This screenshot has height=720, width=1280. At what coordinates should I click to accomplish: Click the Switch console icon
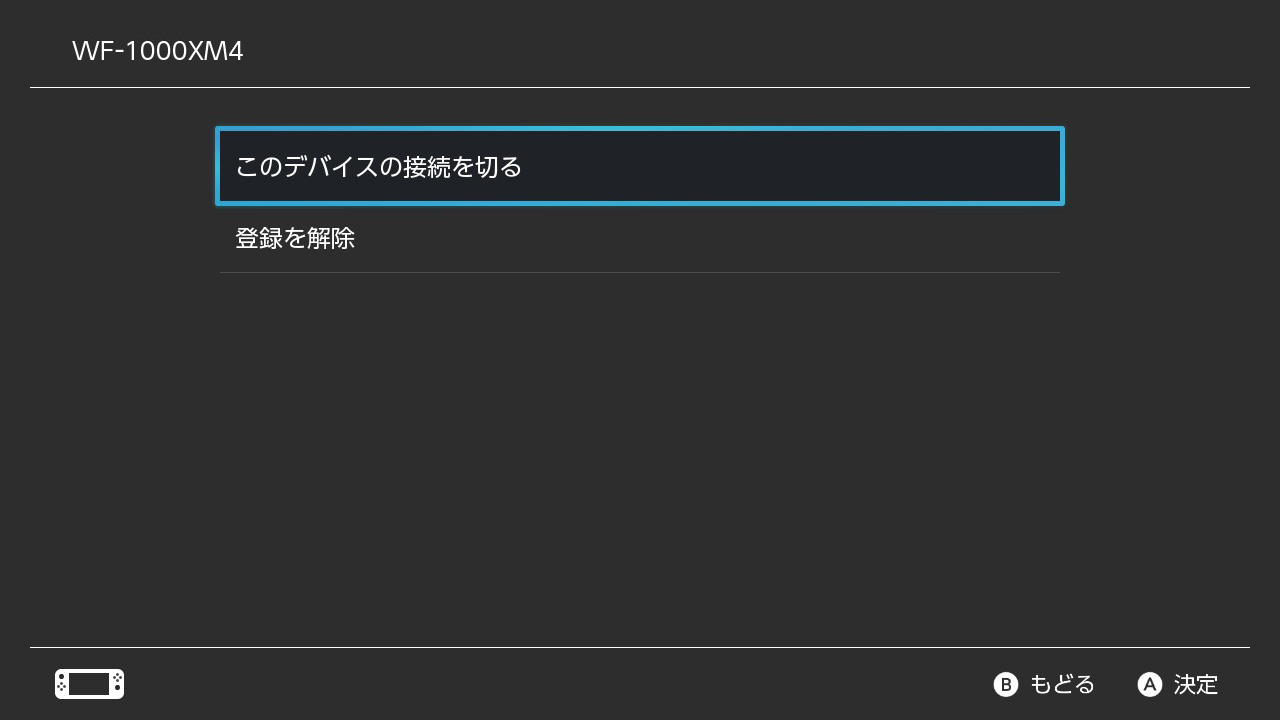pos(89,684)
